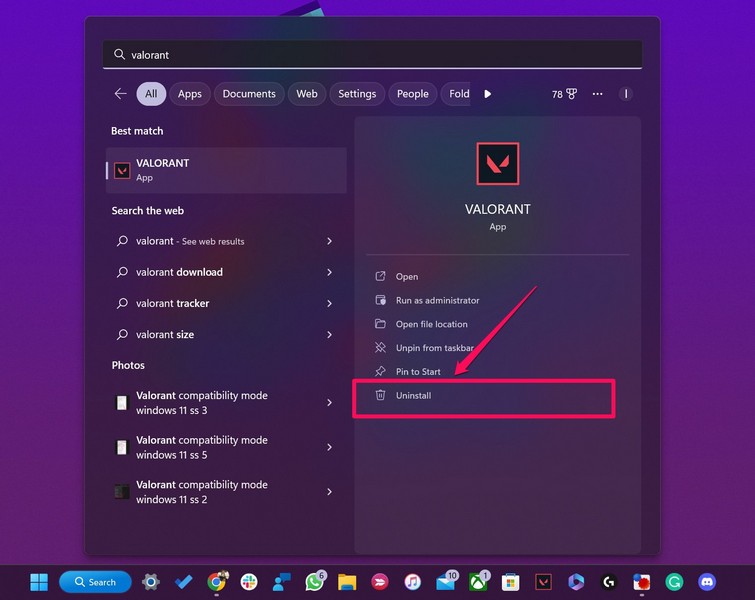Image resolution: width=755 pixels, height=600 pixels.
Task: Open Xbox app from the taskbar
Action: [479, 582]
